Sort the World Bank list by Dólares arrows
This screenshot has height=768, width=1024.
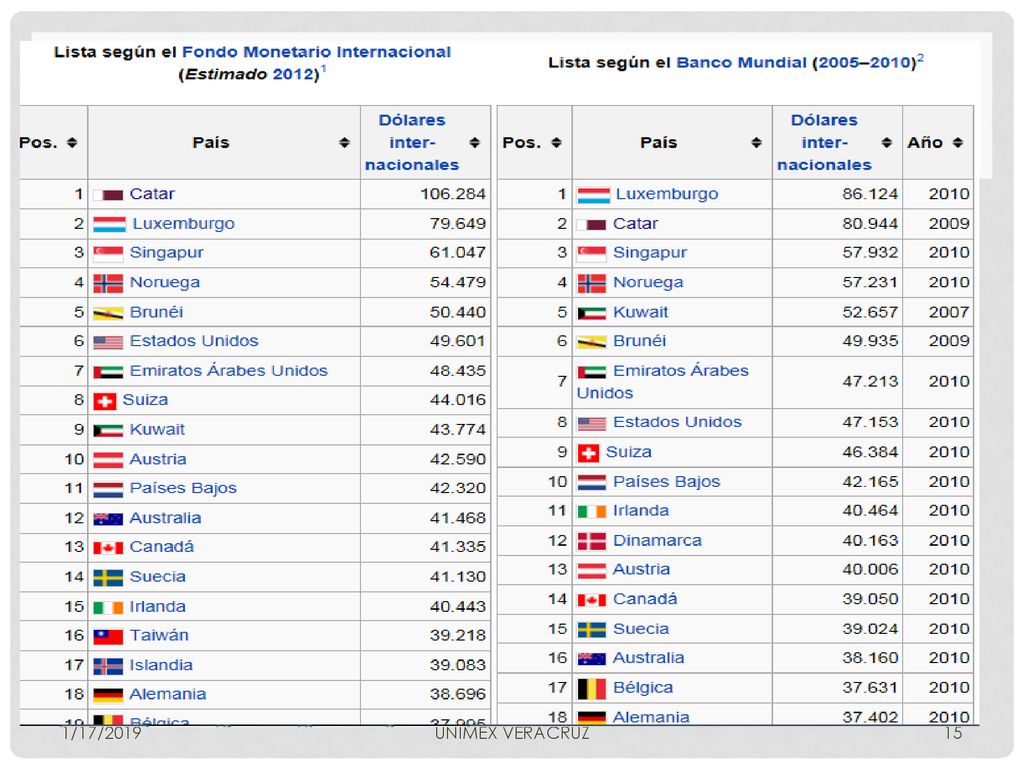(x=887, y=142)
